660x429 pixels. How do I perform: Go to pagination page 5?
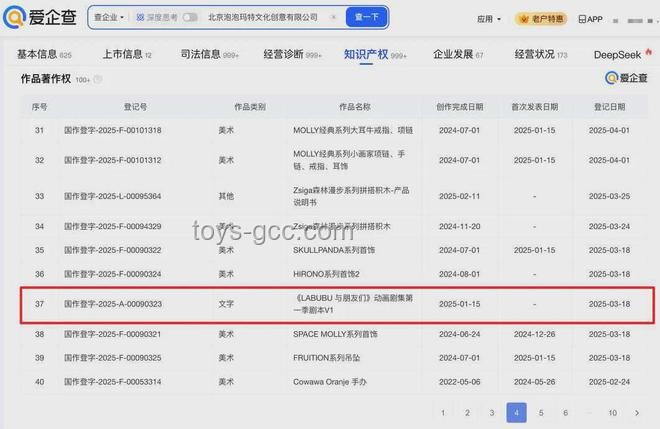(541, 413)
